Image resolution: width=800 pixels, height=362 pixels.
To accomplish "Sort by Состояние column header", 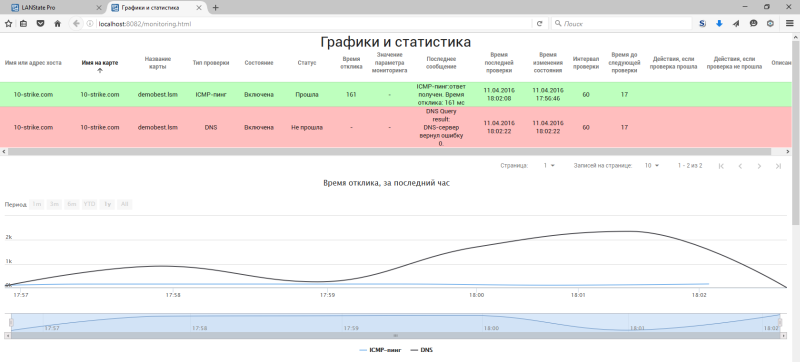I will [259, 63].
